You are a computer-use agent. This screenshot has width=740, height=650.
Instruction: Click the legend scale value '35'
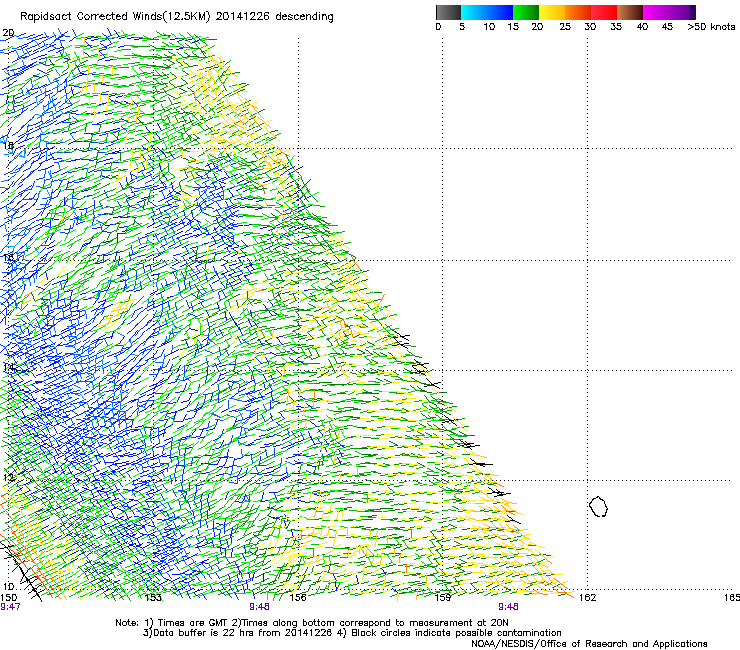click(x=616, y=27)
